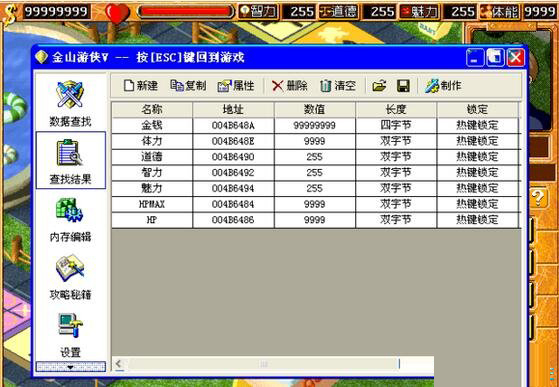Click the 复制 copy toolbar button

click(x=188, y=86)
